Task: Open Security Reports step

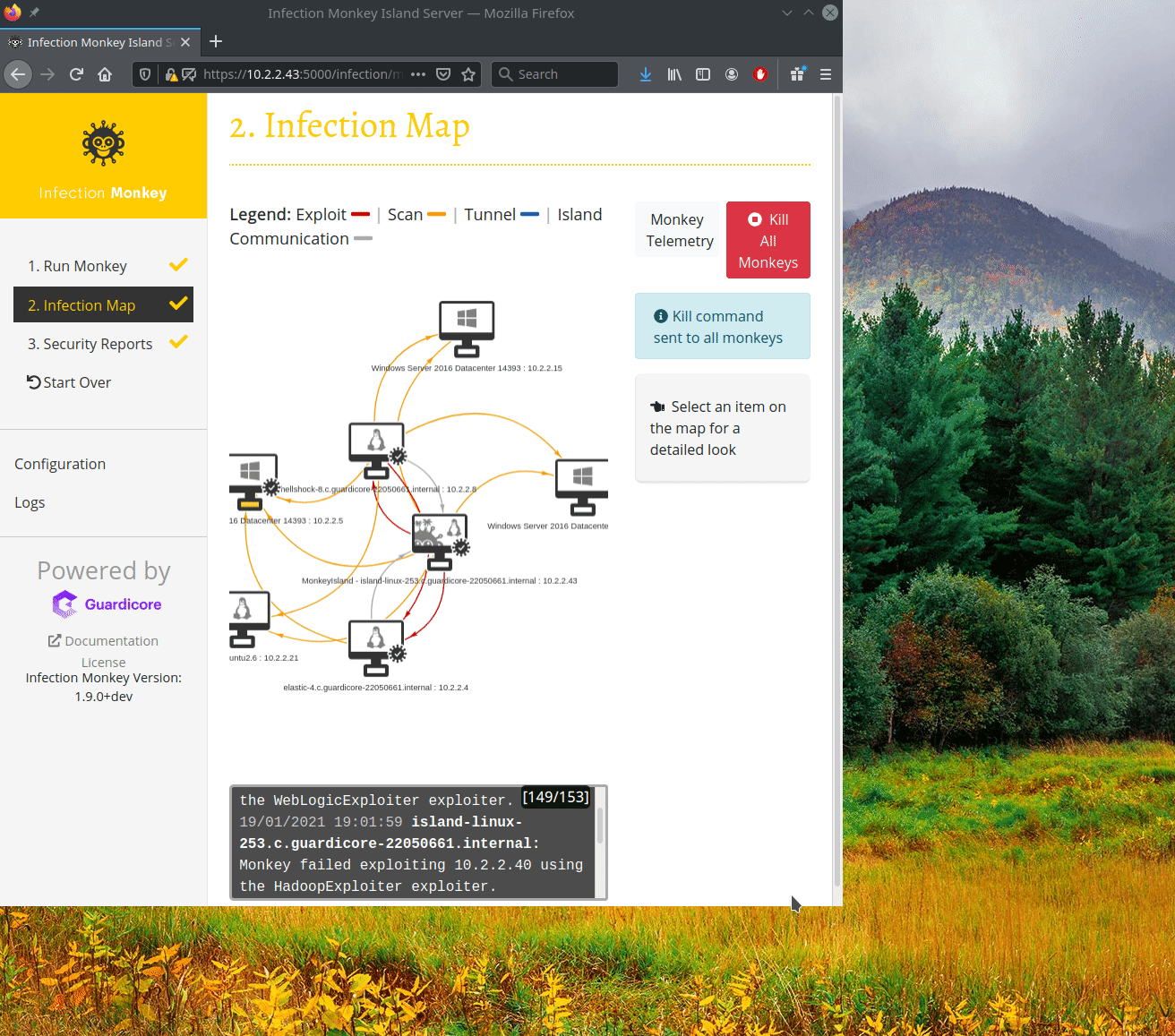Action: click(104, 344)
